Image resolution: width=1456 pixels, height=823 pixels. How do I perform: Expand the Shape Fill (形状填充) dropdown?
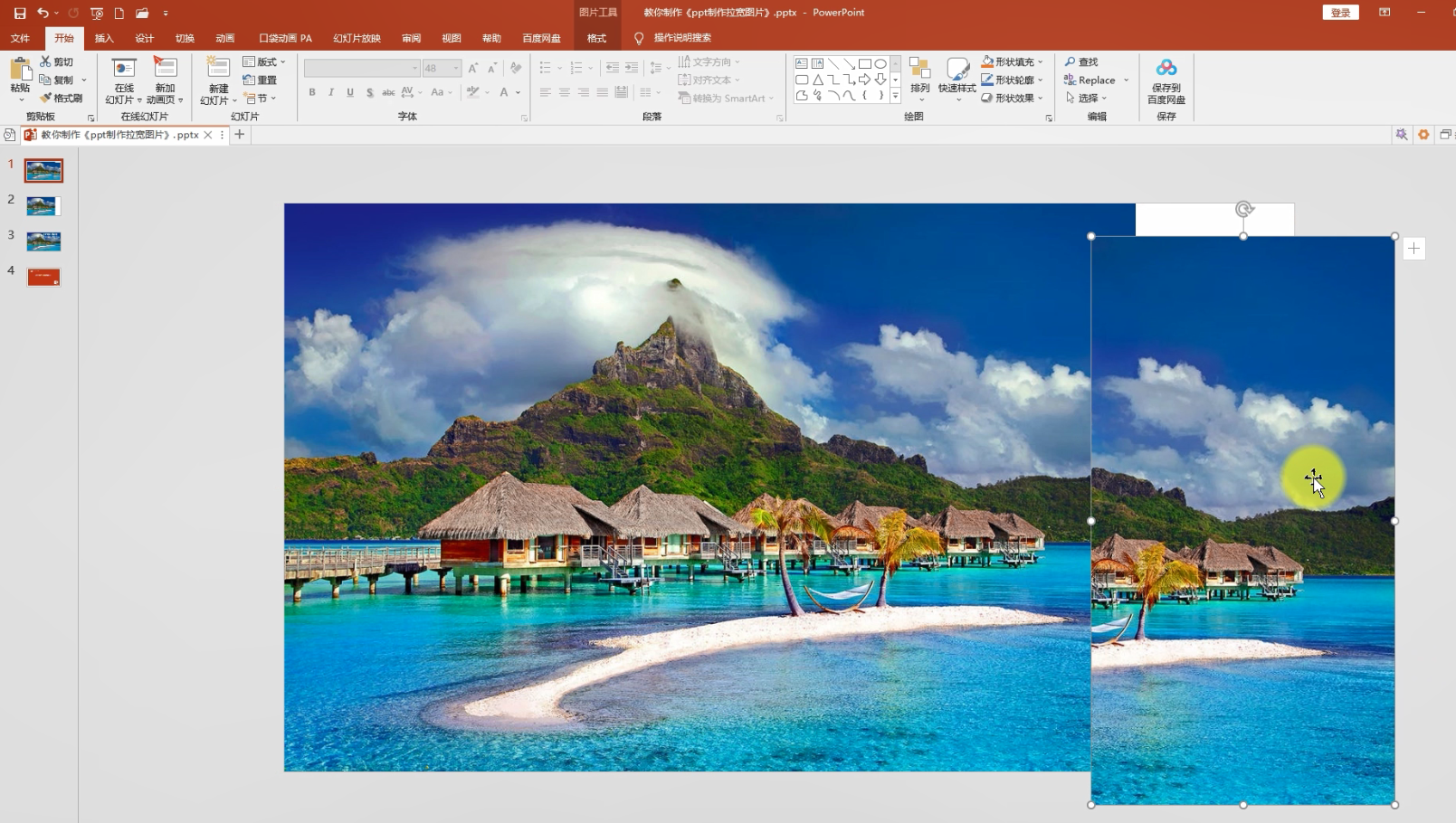(x=1040, y=61)
